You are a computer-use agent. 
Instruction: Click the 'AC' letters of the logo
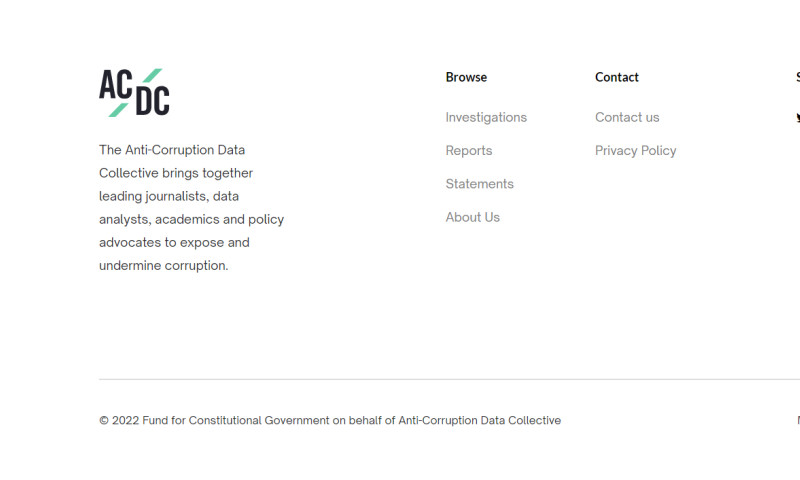point(115,84)
